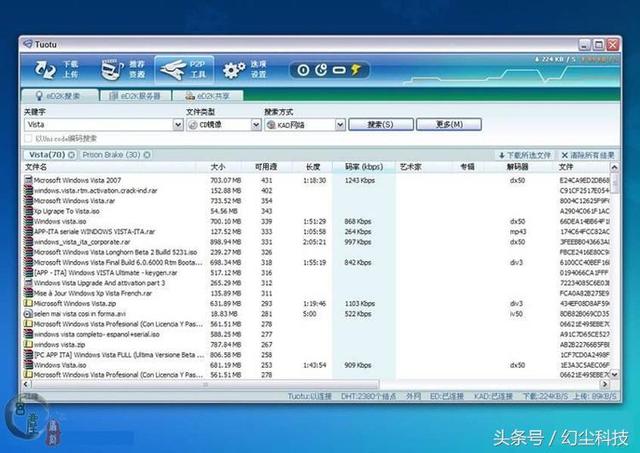This screenshot has height=453, width=640.
Task: Click the horizontal scroll-left arrow
Action: (x=27, y=384)
